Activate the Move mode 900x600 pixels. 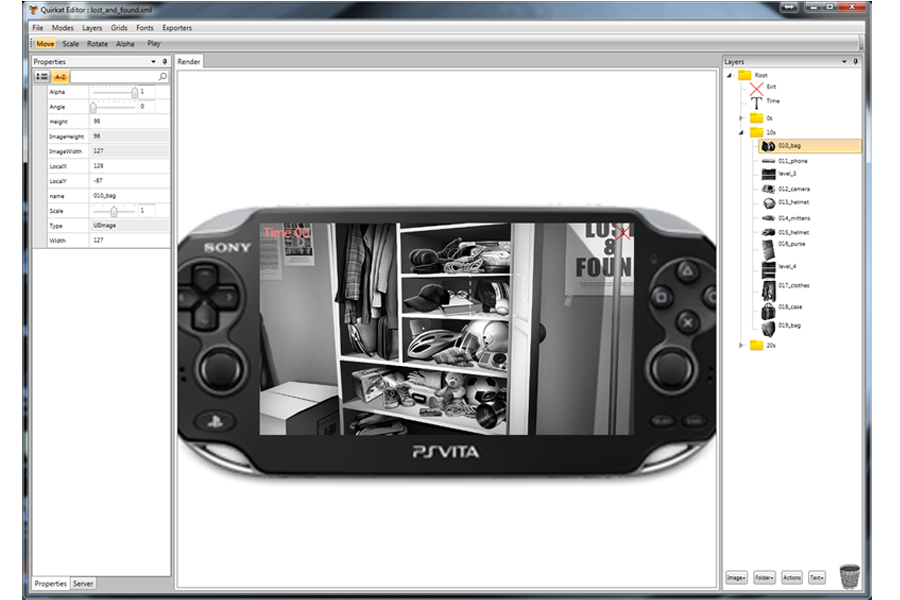pos(45,44)
